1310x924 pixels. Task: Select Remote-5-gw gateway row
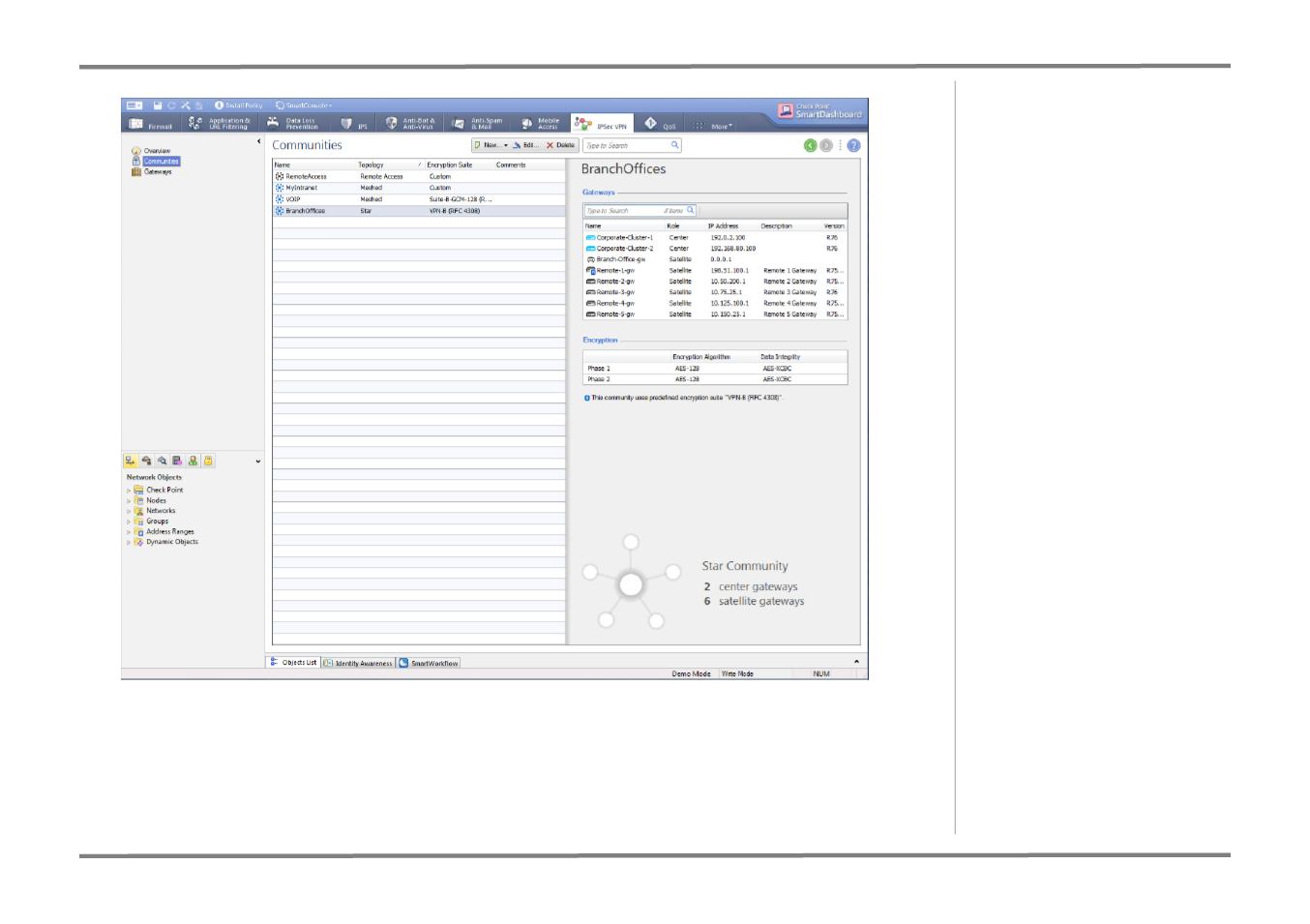[715, 314]
